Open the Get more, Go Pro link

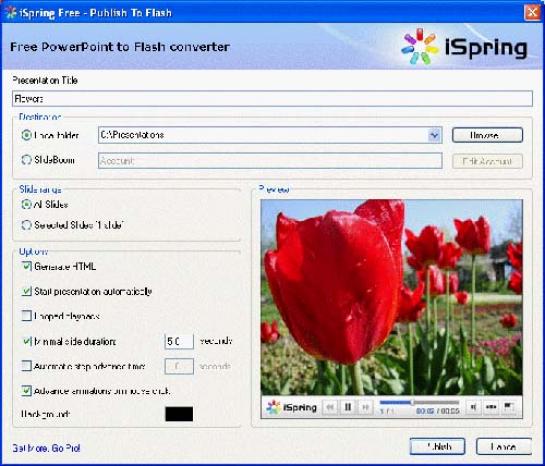pos(46,448)
